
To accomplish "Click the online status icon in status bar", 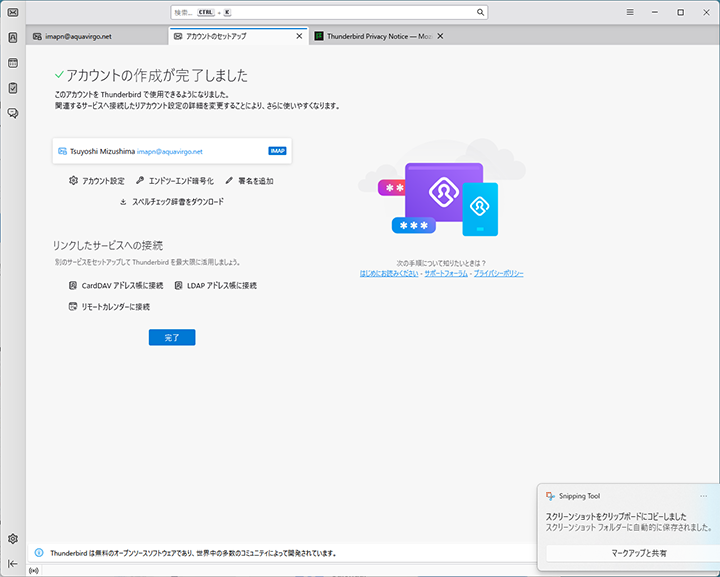I will tap(35, 571).
